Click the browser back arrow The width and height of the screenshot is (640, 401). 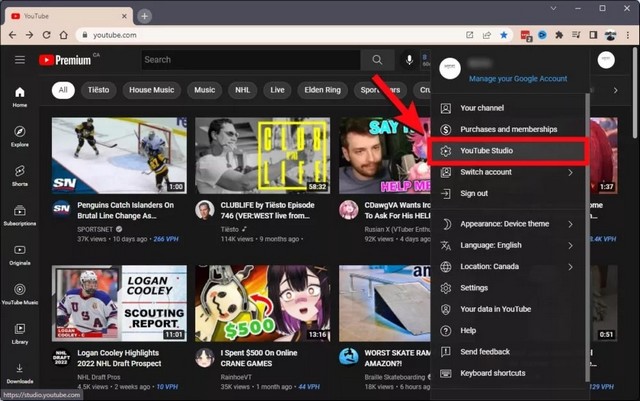click(x=12, y=35)
